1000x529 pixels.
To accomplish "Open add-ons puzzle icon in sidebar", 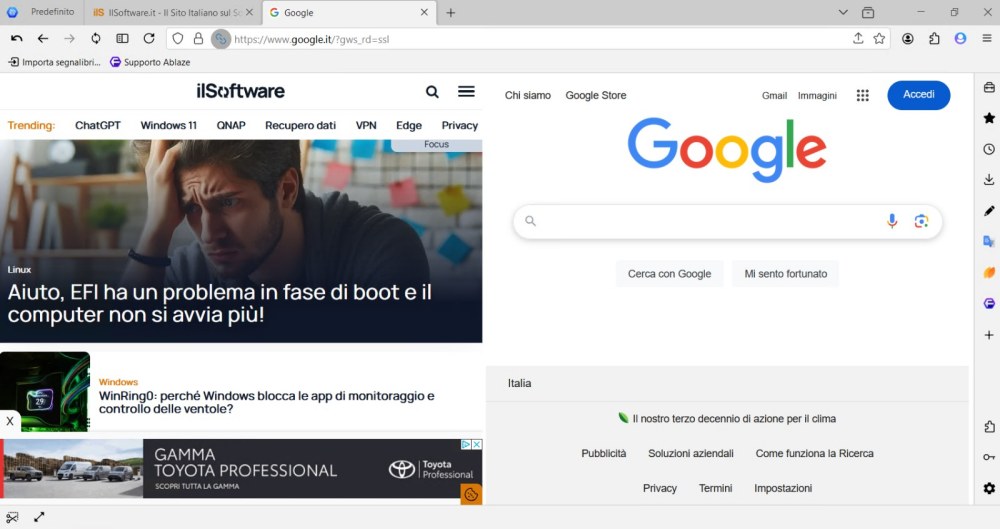I will click(x=989, y=426).
